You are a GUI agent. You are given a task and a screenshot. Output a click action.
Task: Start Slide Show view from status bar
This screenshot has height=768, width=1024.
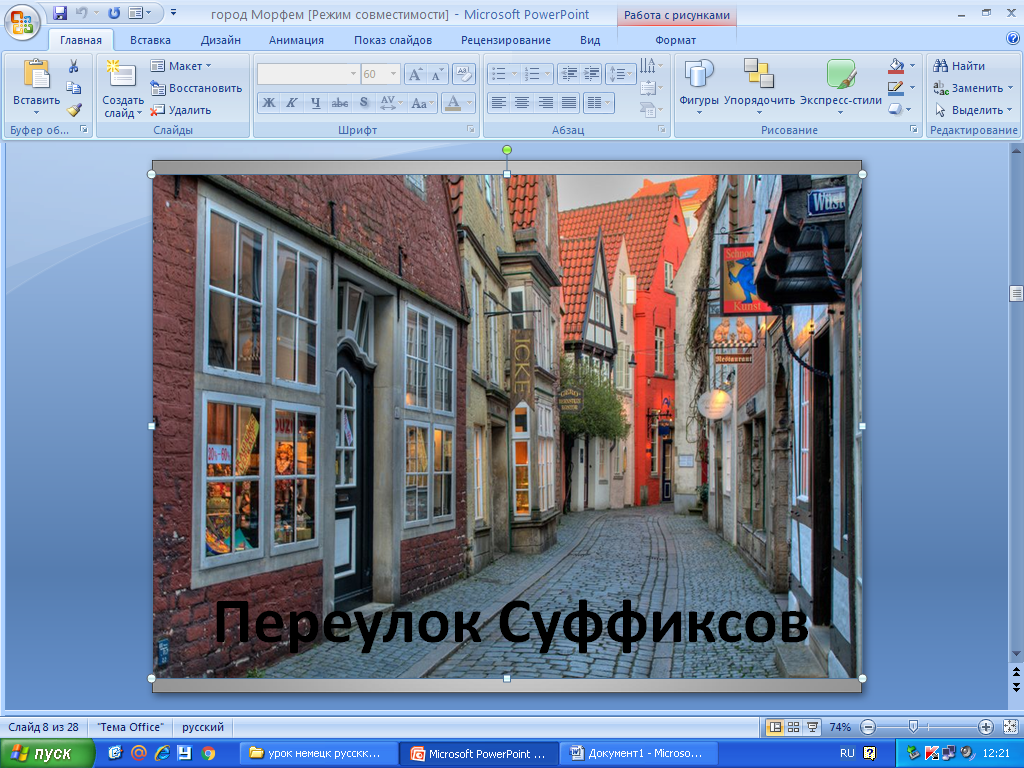click(x=813, y=727)
